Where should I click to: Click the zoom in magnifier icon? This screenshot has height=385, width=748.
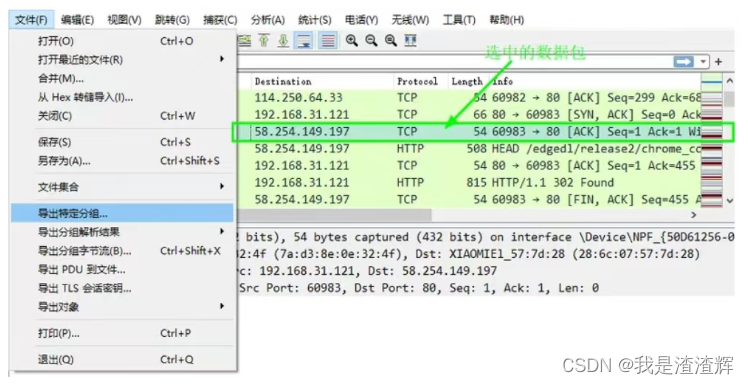(352, 41)
